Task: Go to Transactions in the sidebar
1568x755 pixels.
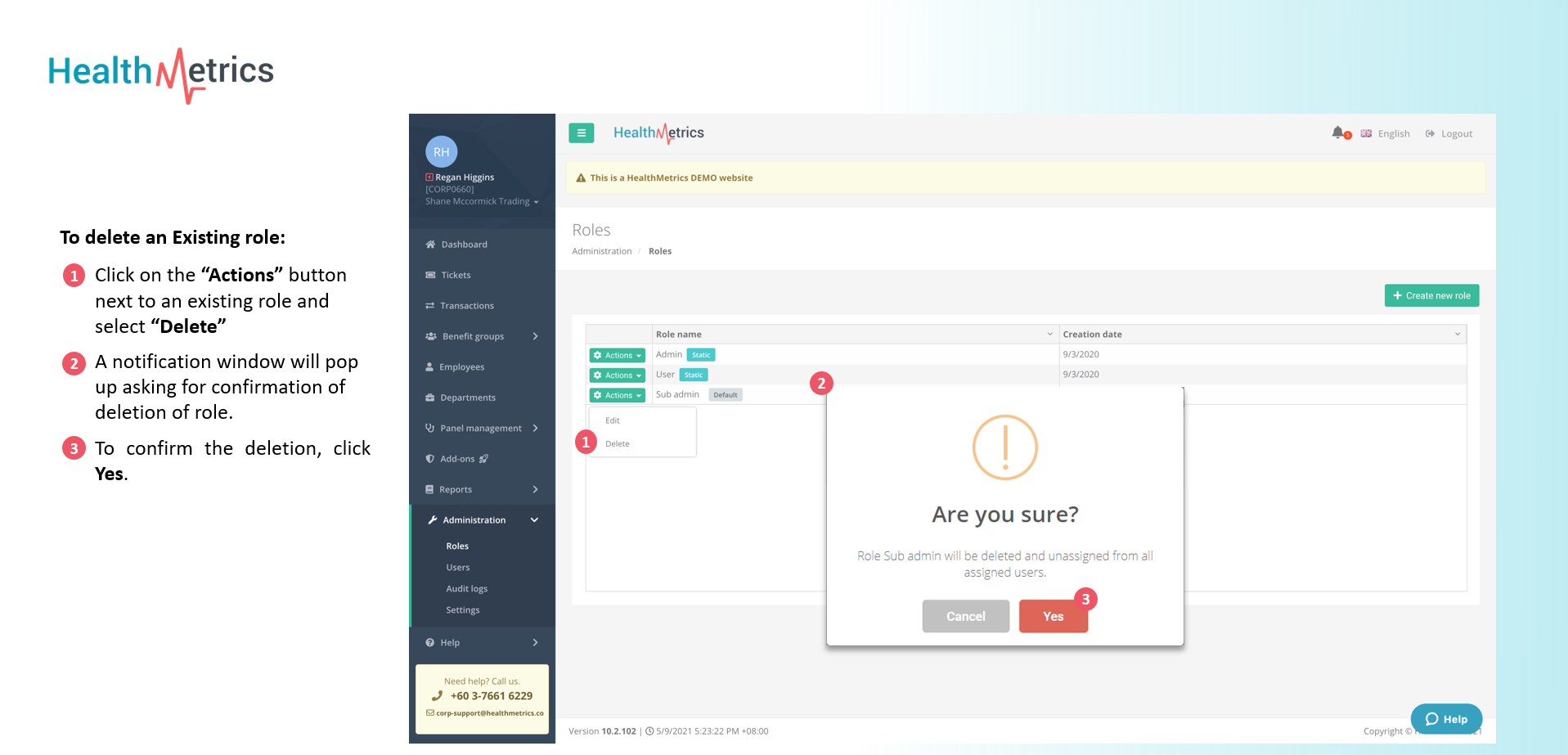Action: tap(466, 306)
